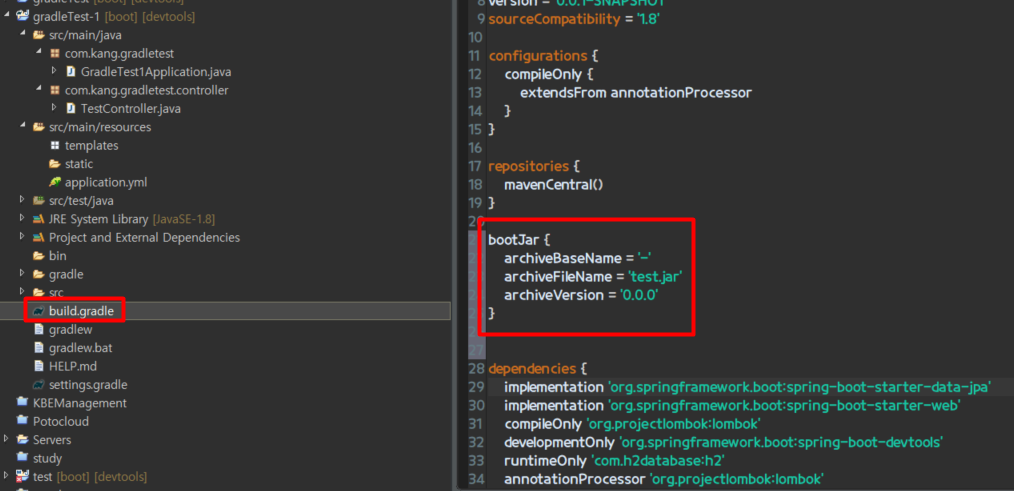1014x491 pixels.
Task: Click the static folder icon
Action: coord(55,164)
